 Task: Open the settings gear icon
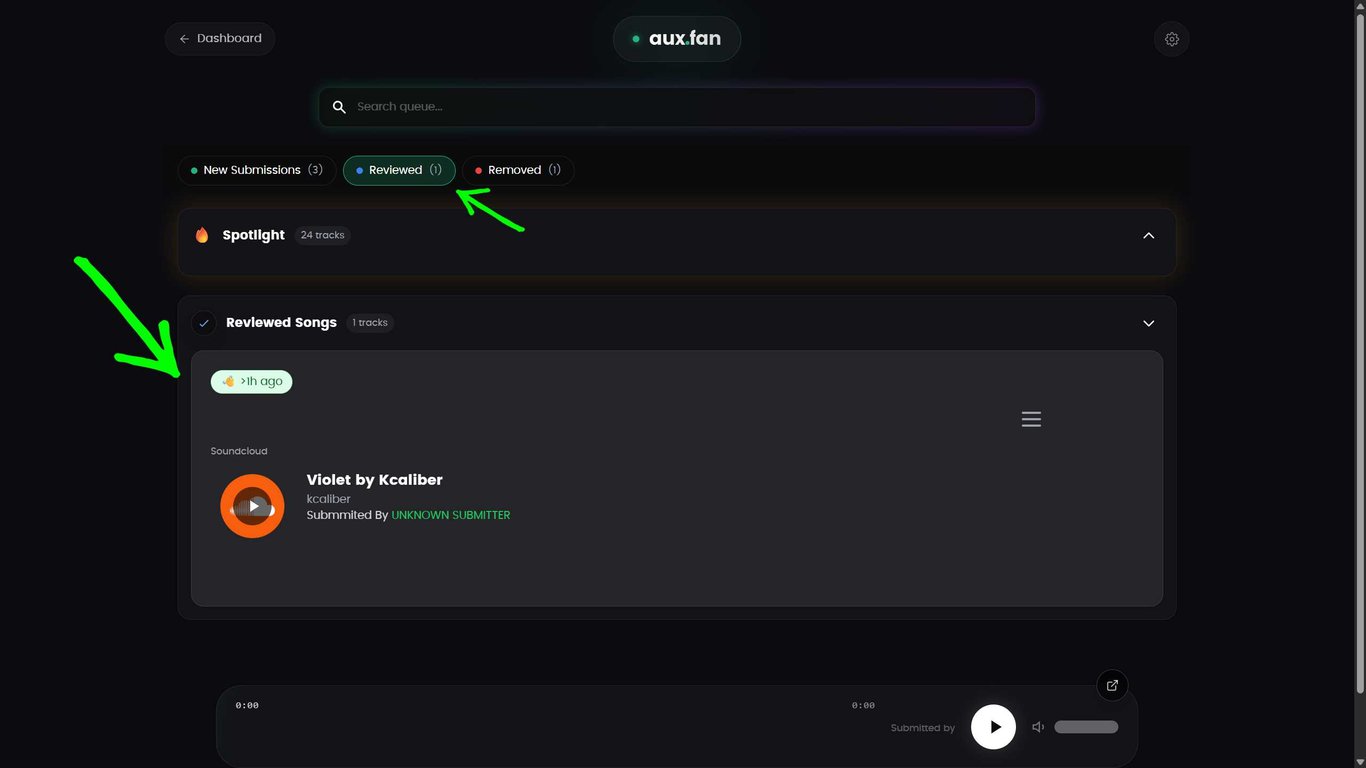click(x=1172, y=39)
